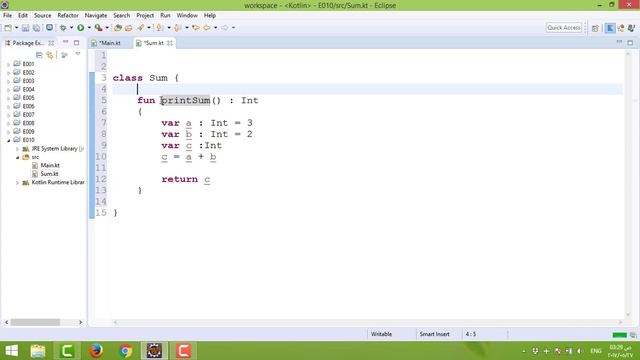Switch to the Debug perspective icon

[x=631, y=28]
